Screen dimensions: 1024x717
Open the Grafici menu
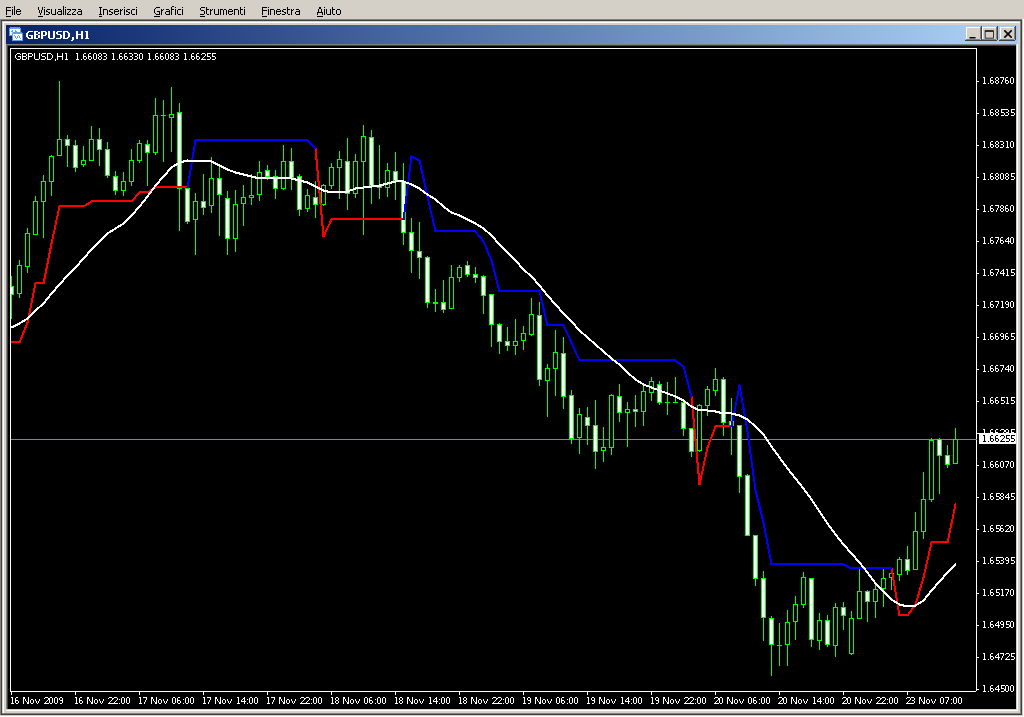click(x=169, y=11)
